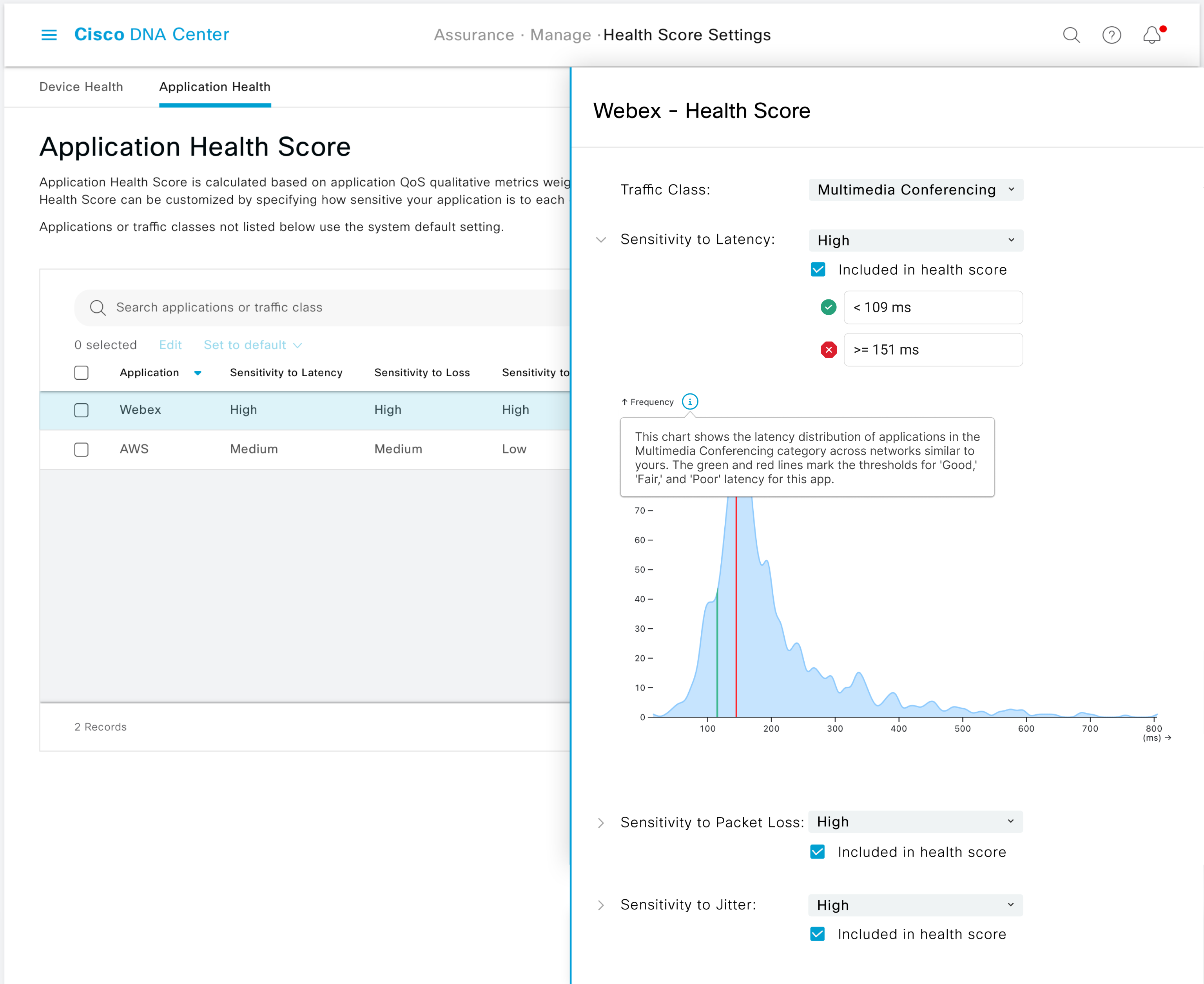This screenshot has width=1204, height=984.
Task: Click the Webex application name
Action: coord(140,410)
